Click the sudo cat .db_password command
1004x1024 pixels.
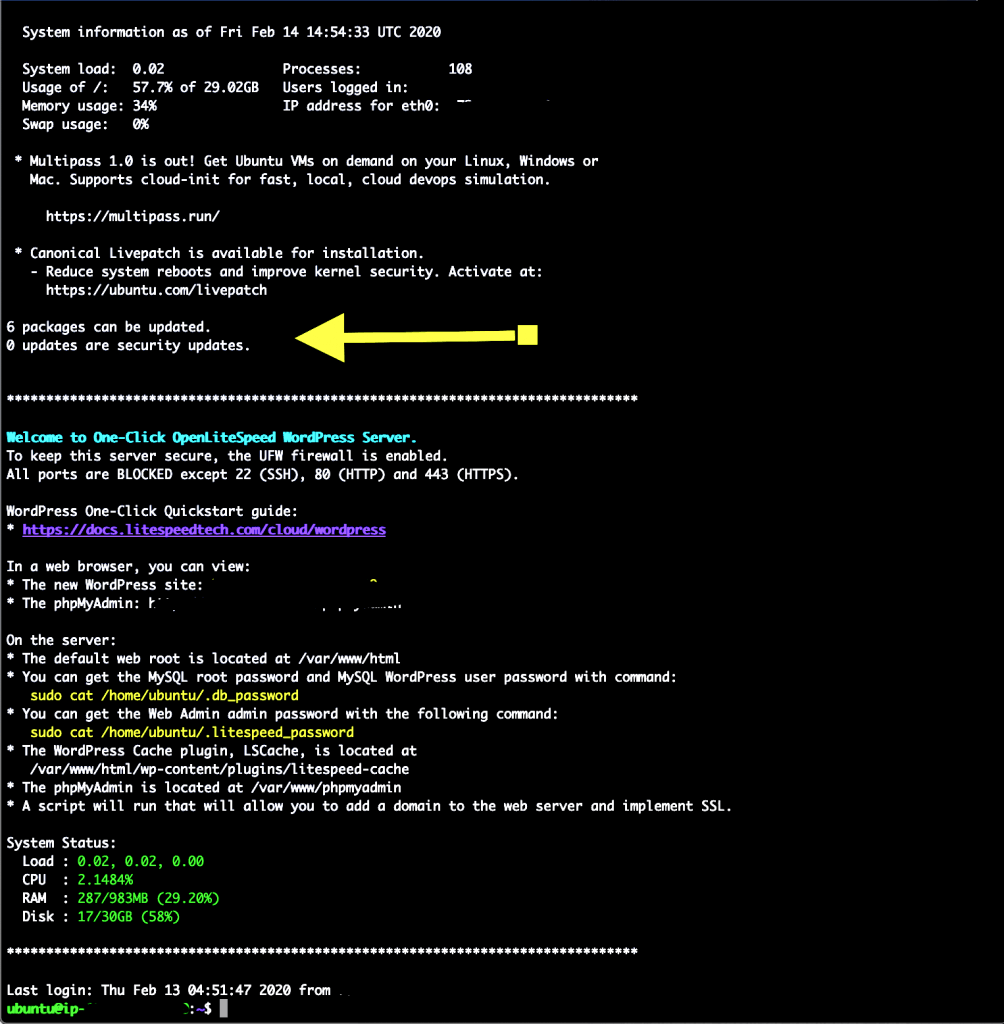164,695
